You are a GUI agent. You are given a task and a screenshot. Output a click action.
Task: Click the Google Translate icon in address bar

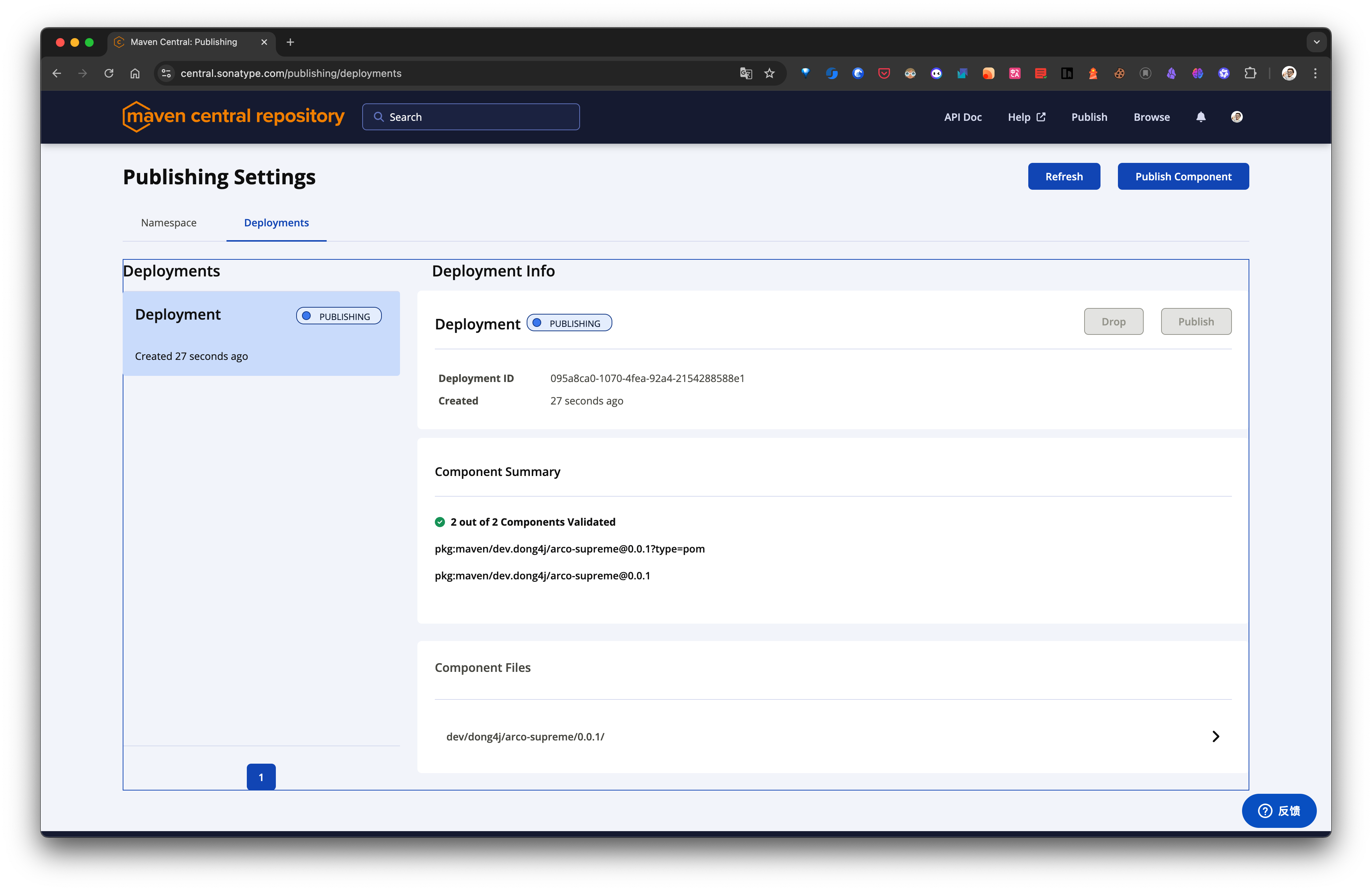[746, 73]
